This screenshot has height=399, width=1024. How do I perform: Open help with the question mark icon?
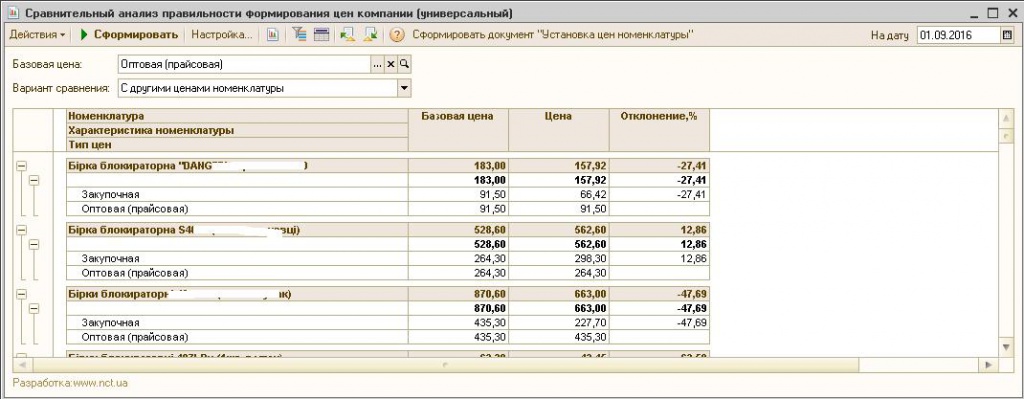pyautogui.click(x=396, y=35)
